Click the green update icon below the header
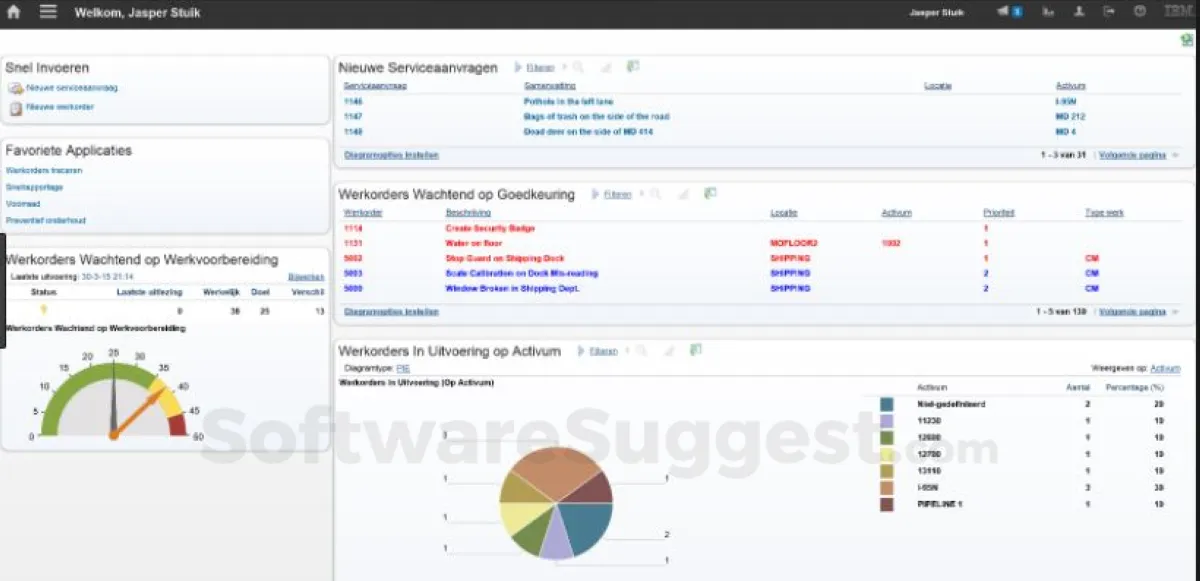The height and width of the screenshot is (581, 1200). 1187,40
